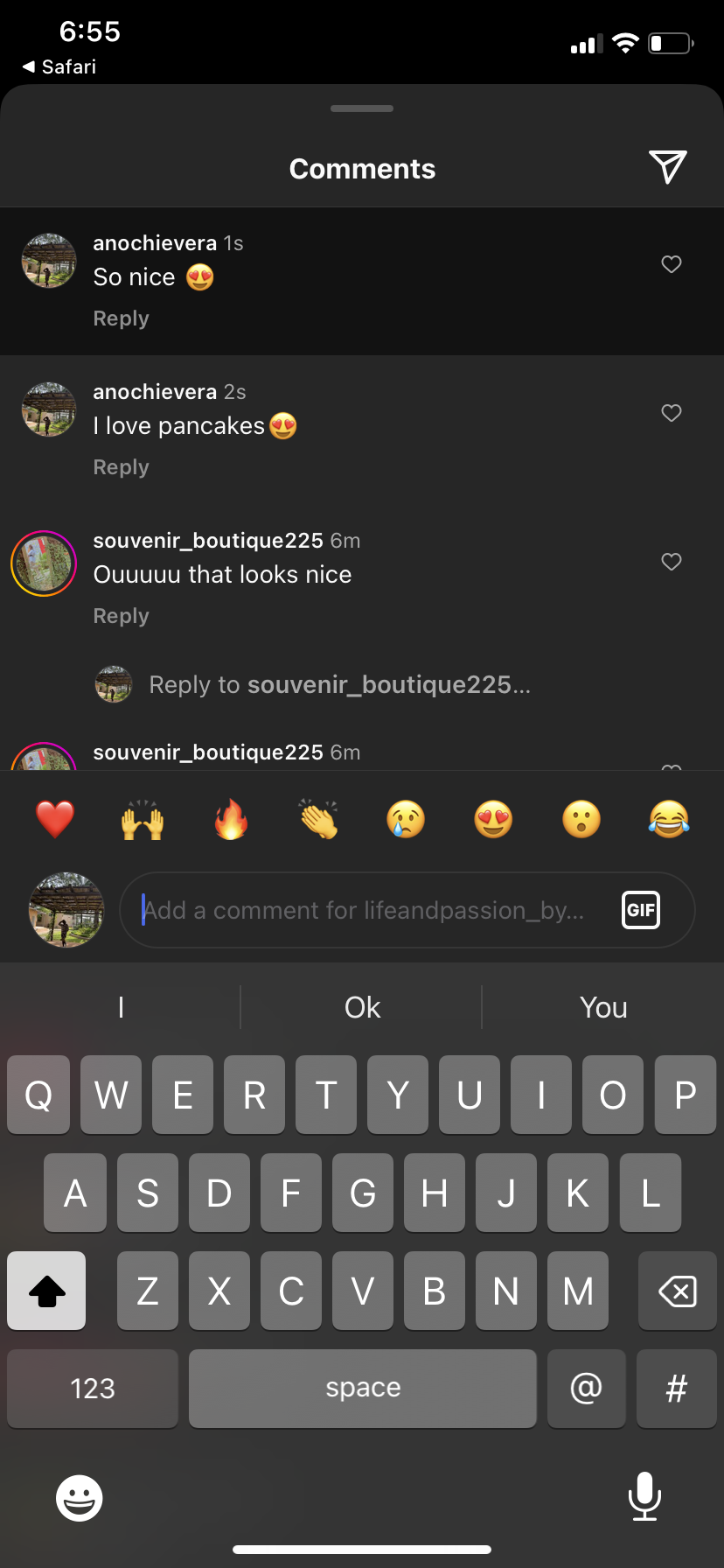This screenshot has width=724, height=1568.
Task: Insert the red heart emoji reaction
Action: click(55, 820)
